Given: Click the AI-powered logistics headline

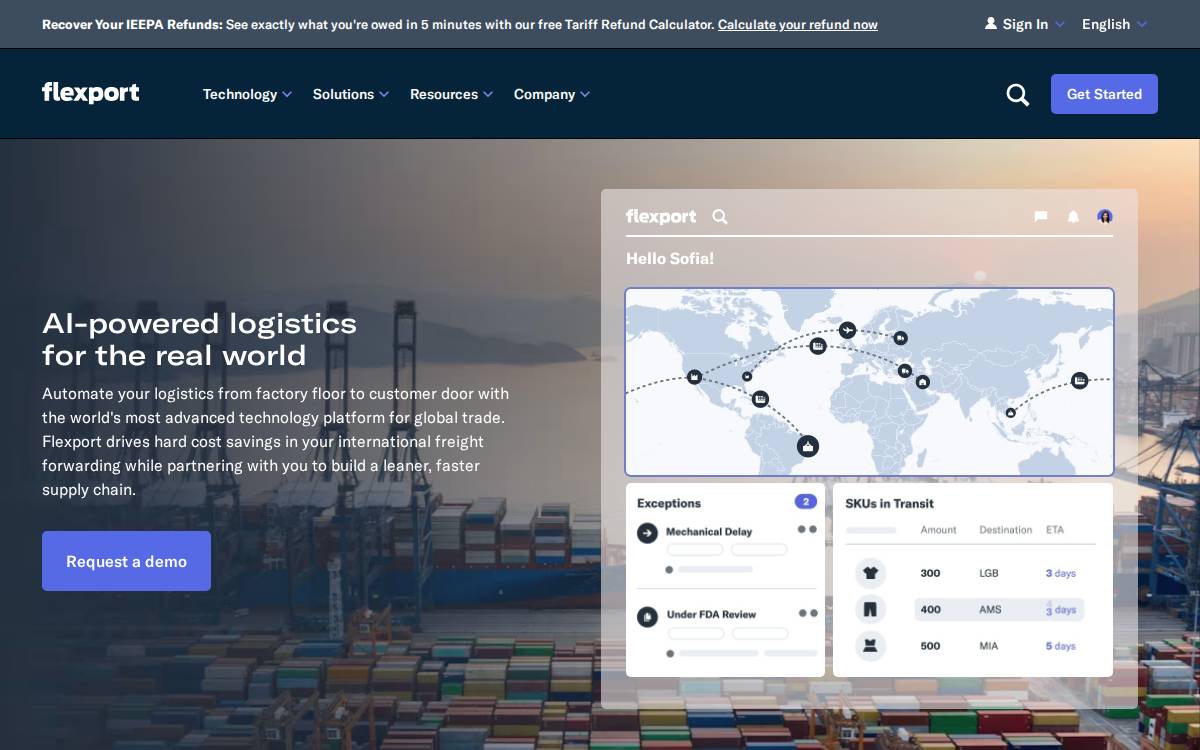Looking at the screenshot, I should (x=199, y=339).
